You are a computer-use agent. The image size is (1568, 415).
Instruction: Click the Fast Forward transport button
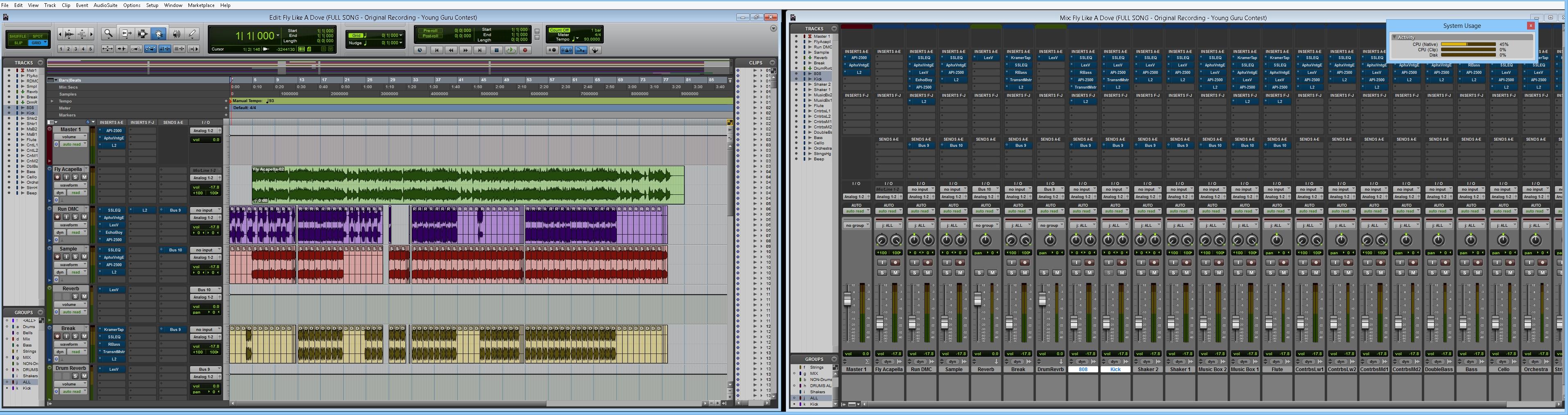(466, 50)
